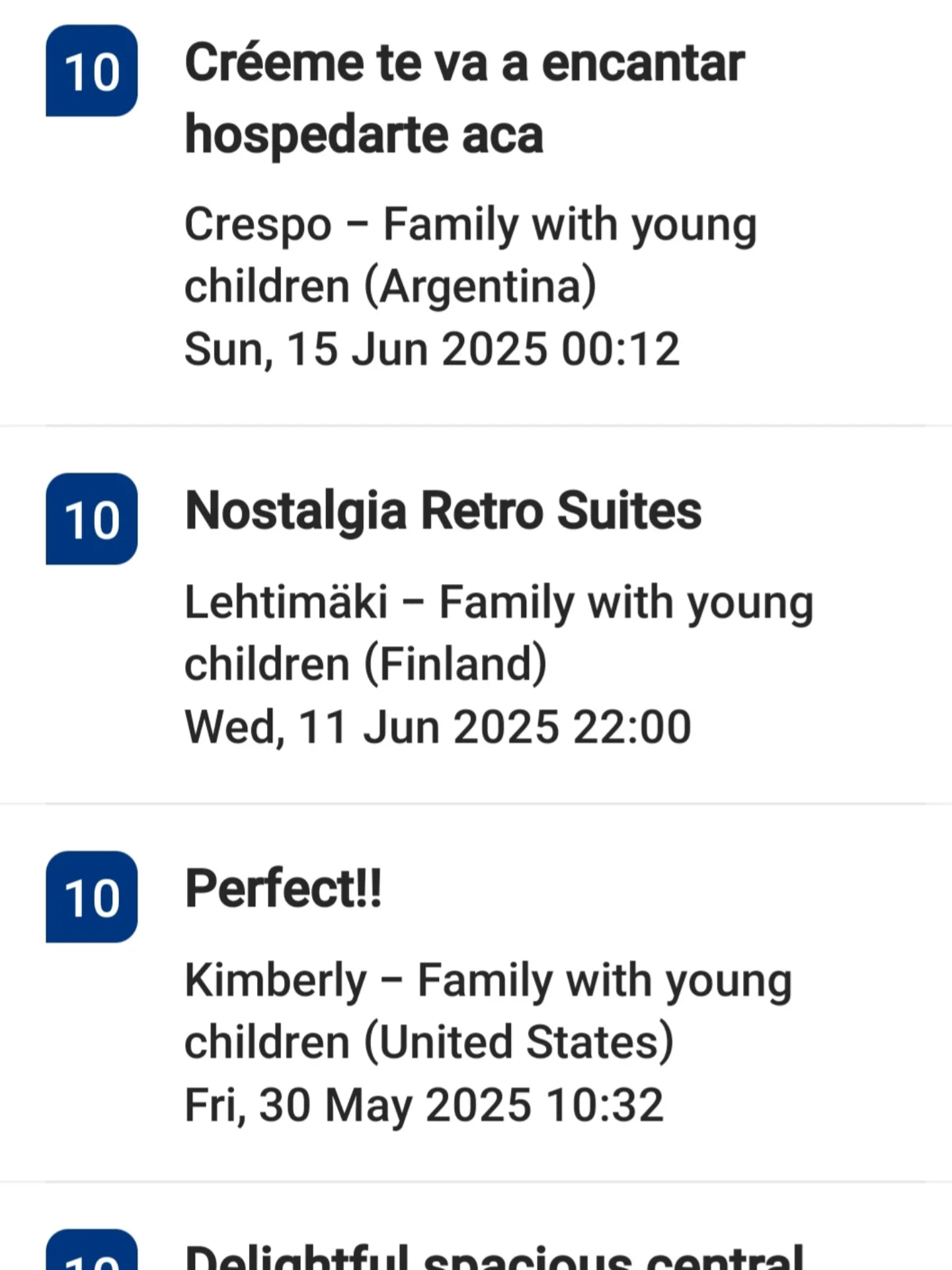Select reviewer line Lehtimäki – Family with young

pos(499,604)
